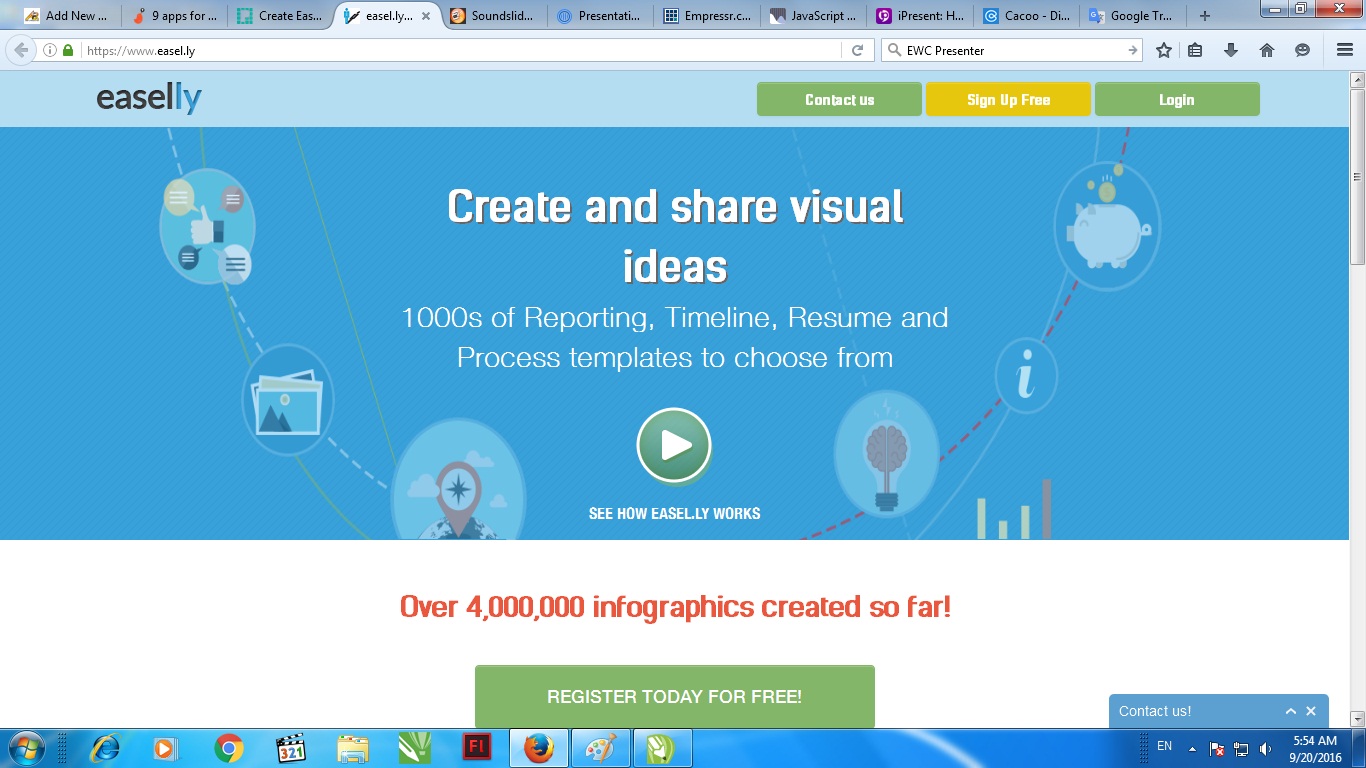Open Internet Explorer from the taskbar
This screenshot has height=768, width=1366.
(x=104, y=748)
